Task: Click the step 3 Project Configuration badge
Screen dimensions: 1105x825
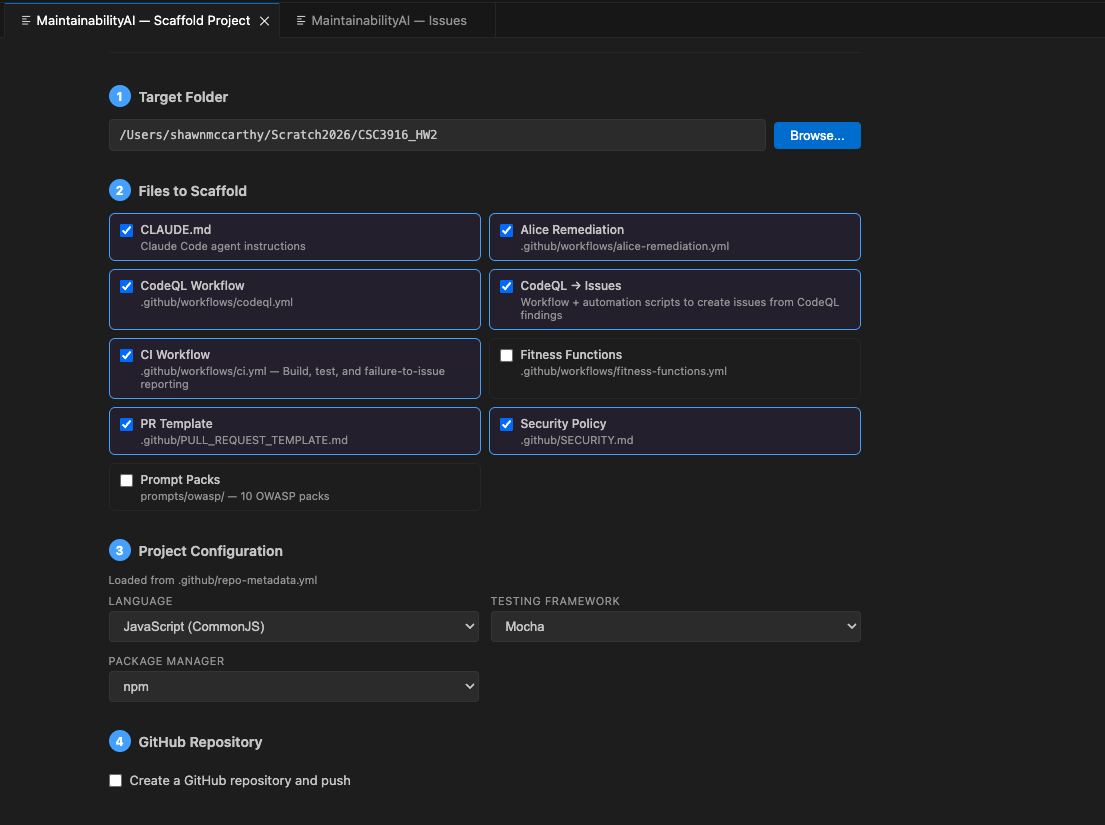Action: point(119,550)
